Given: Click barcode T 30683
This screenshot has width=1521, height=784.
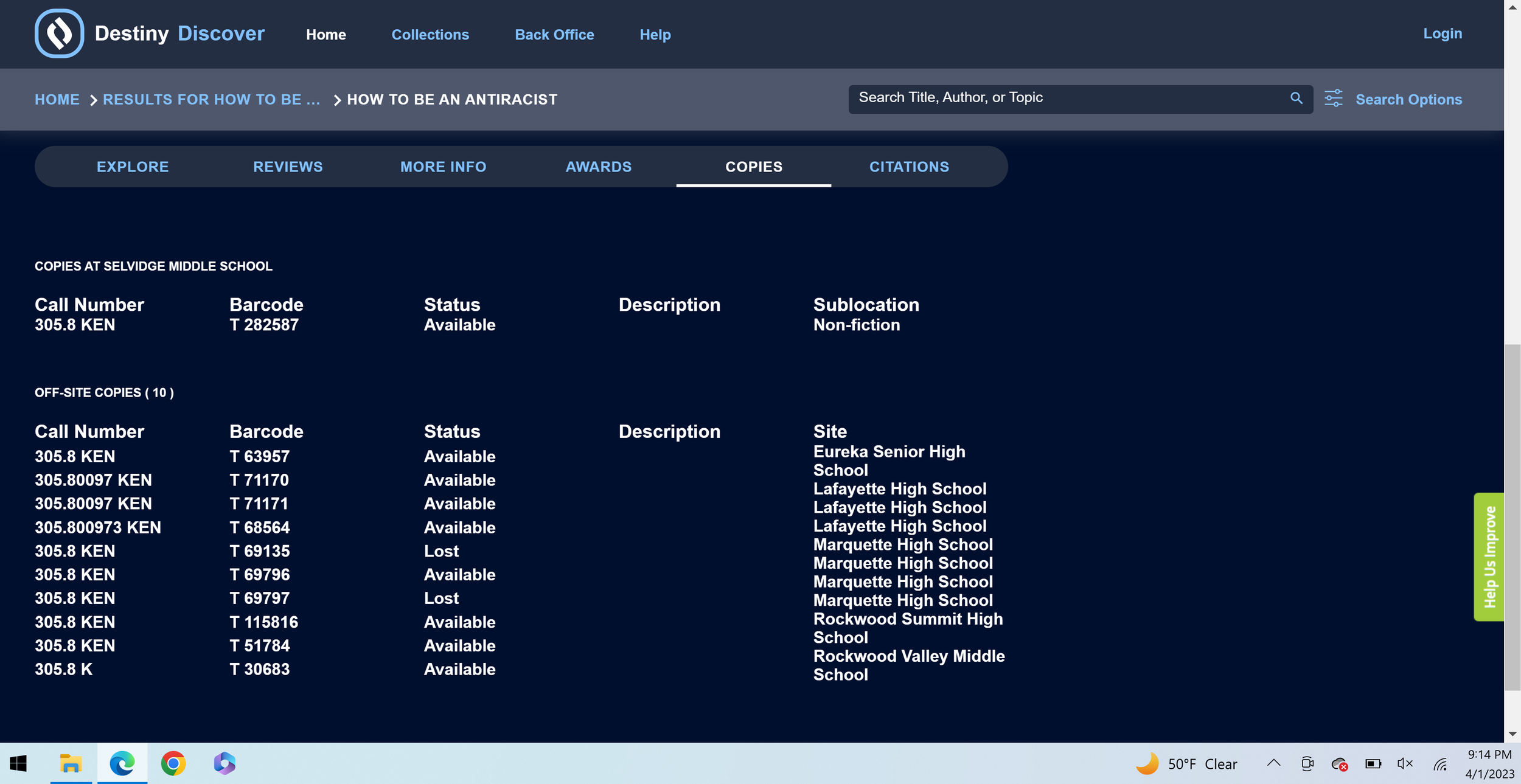Looking at the screenshot, I should pos(259,669).
